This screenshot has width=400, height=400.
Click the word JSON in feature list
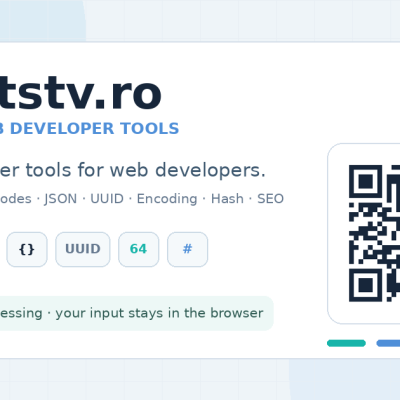61,199
